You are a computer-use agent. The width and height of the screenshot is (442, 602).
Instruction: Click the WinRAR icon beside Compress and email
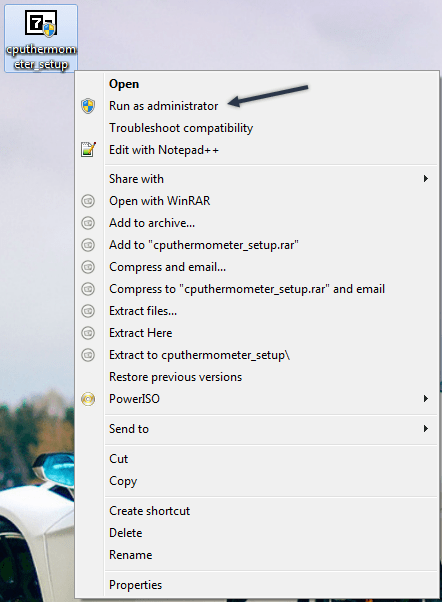(x=88, y=267)
